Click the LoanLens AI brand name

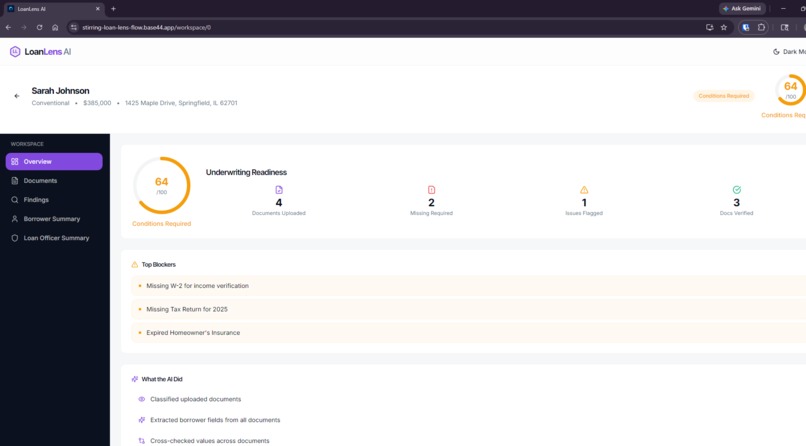pyautogui.click(x=48, y=51)
